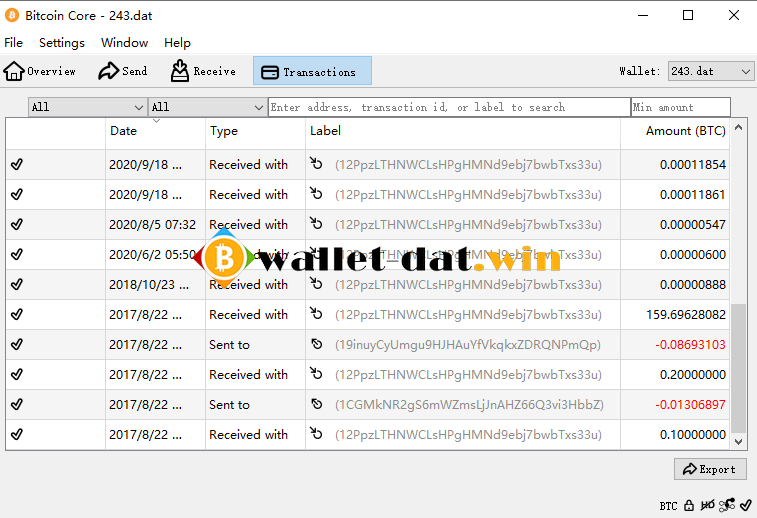Click scrollbar down arrow of transaction list
Image resolution: width=757 pixels, height=518 pixels.
pos(738,441)
